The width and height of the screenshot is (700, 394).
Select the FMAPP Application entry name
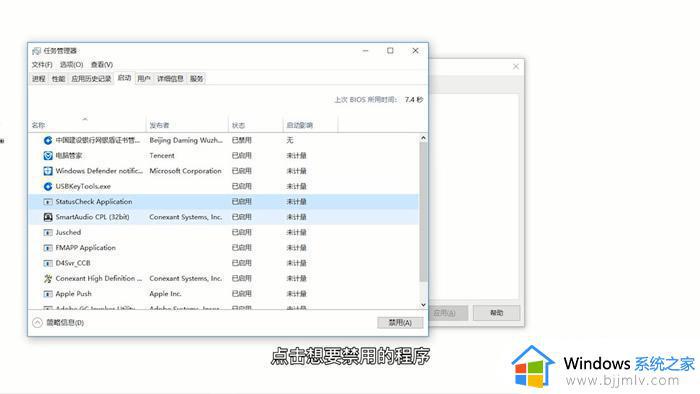[86, 248]
